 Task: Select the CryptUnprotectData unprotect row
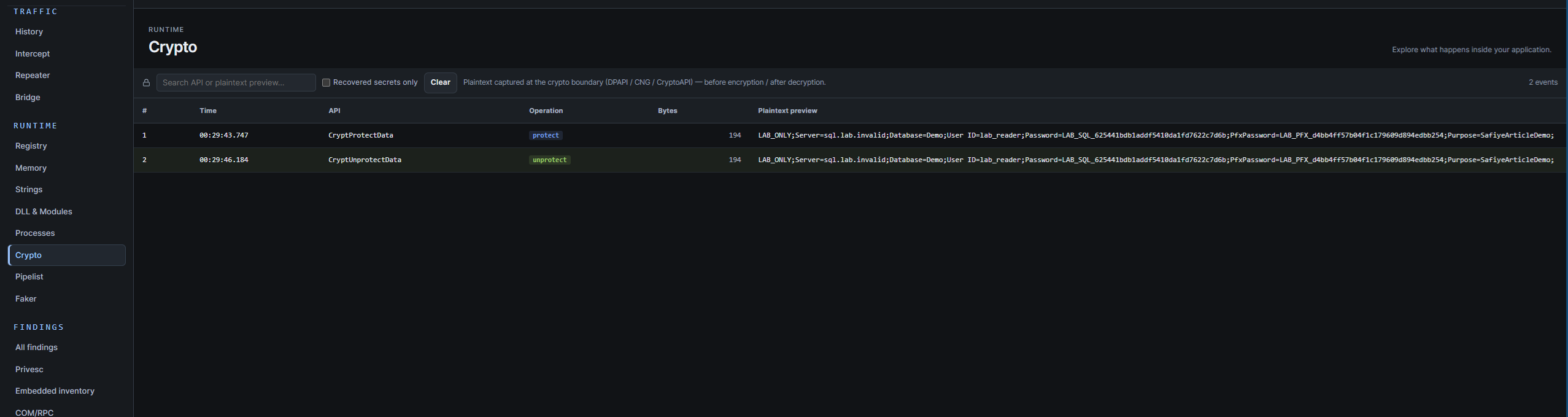(851, 160)
